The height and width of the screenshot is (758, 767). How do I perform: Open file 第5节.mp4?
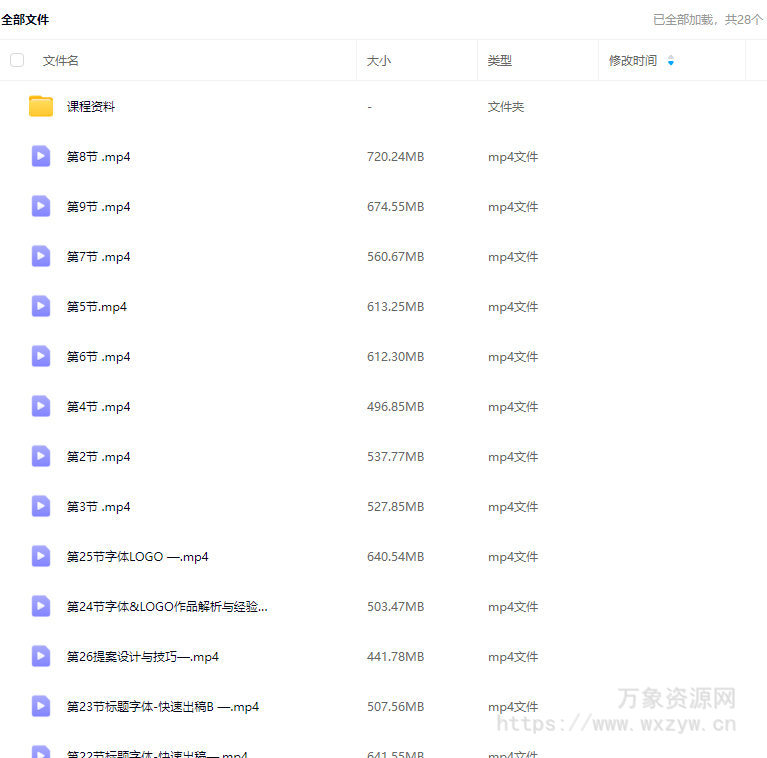[97, 307]
